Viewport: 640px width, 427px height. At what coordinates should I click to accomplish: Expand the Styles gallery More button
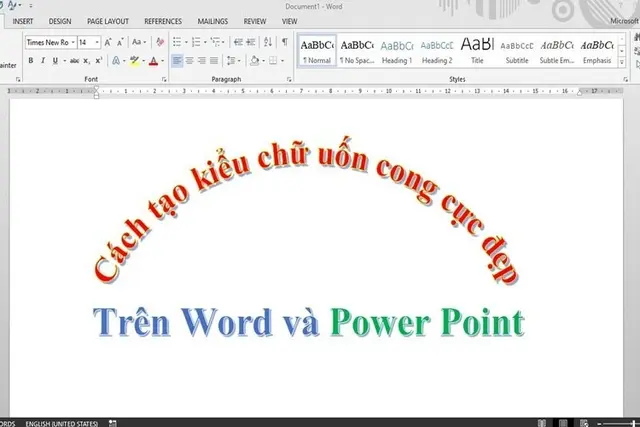[x=622, y=62]
